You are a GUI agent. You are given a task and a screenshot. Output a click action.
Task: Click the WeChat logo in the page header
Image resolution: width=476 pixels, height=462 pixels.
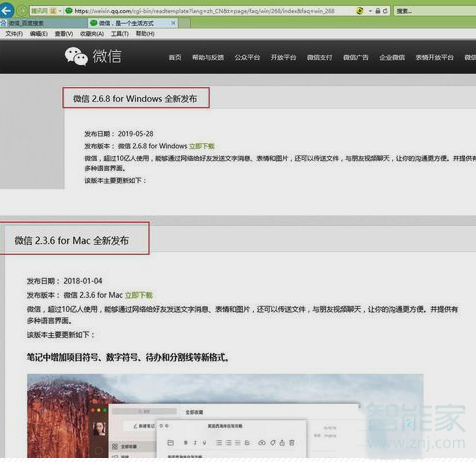coord(93,56)
